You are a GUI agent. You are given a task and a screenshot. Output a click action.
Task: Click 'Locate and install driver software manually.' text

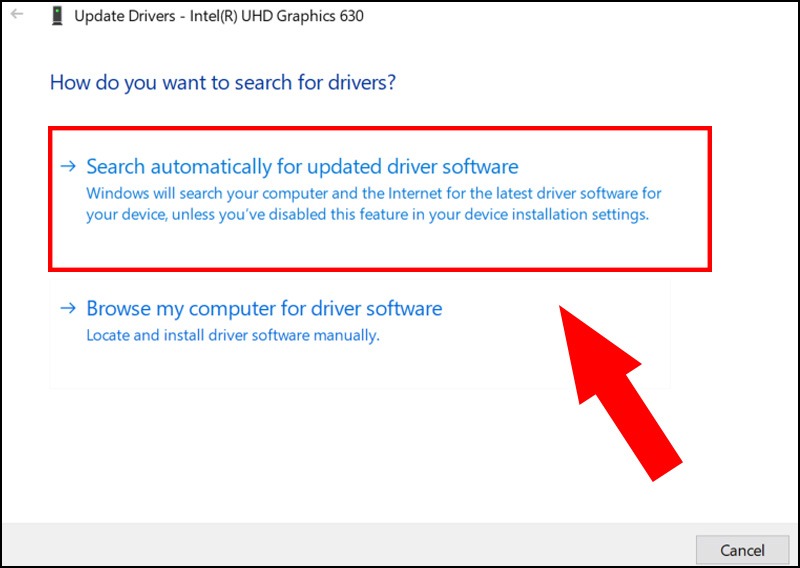click(233, 335)
